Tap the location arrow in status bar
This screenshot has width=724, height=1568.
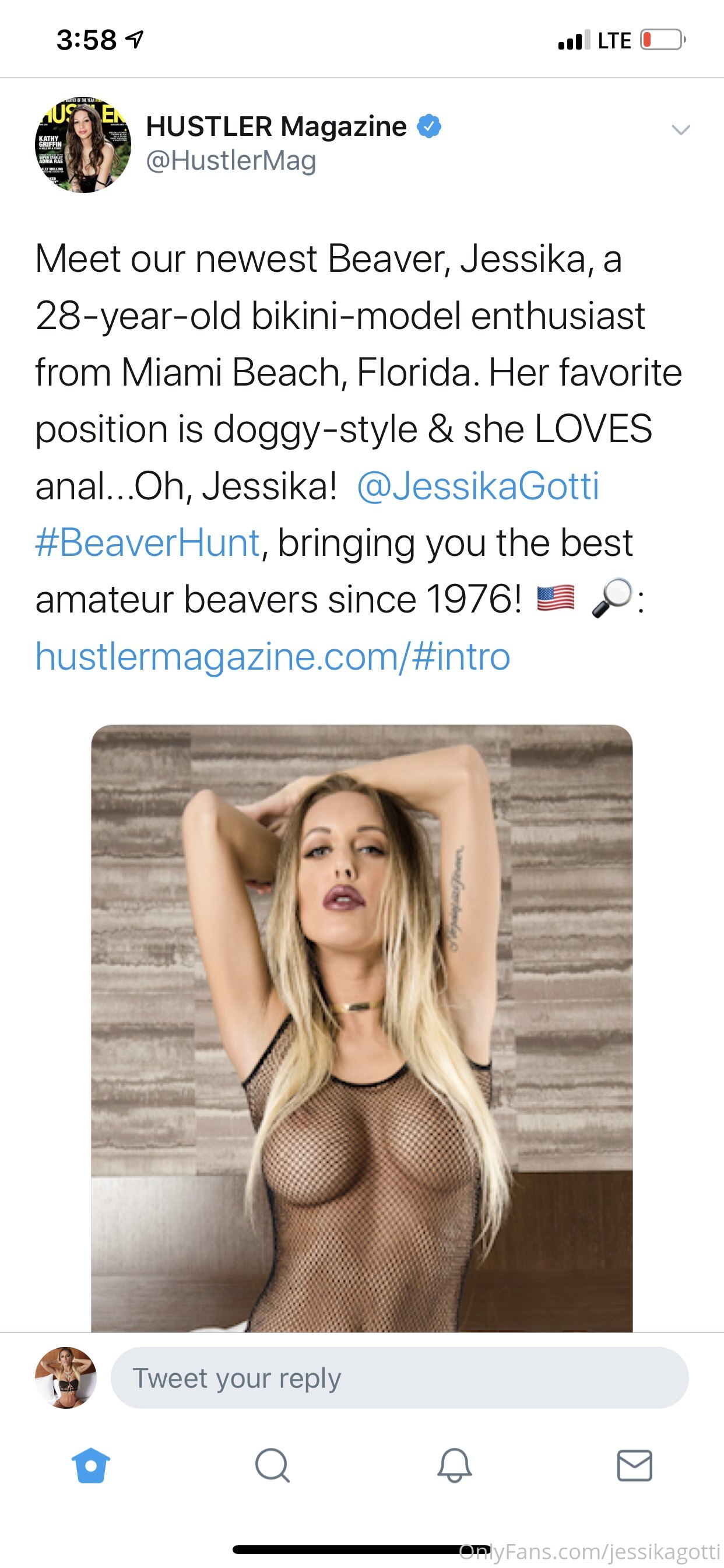point(134,40)
